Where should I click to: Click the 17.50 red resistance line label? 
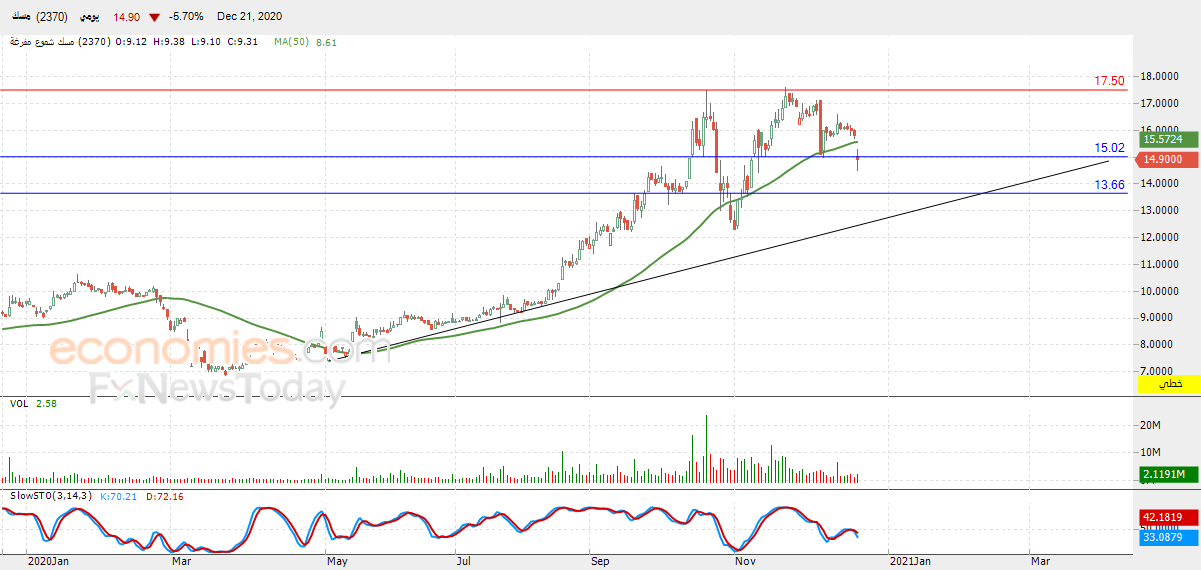tap(1109, 81)
